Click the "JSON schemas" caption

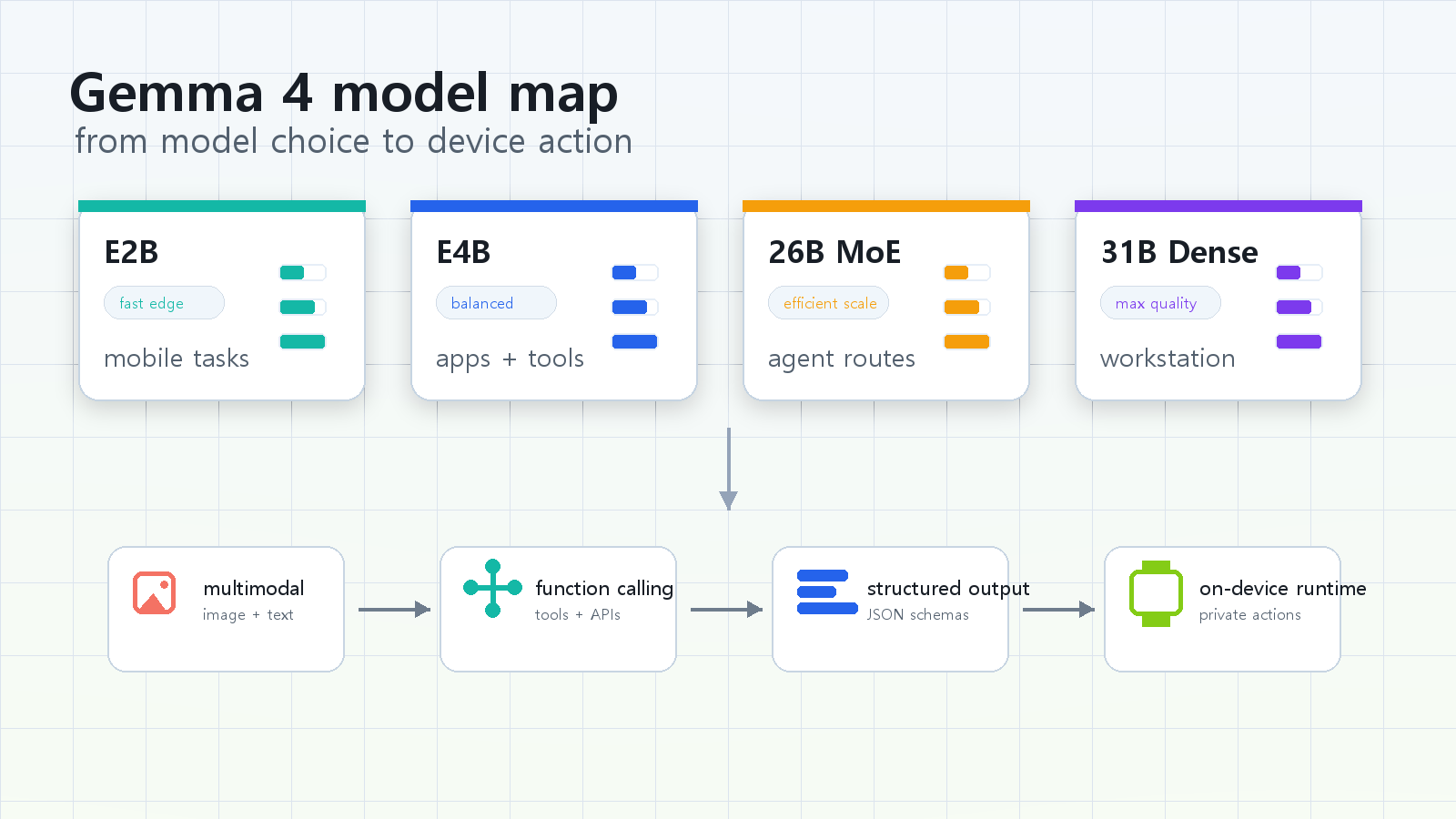point(917,615)
